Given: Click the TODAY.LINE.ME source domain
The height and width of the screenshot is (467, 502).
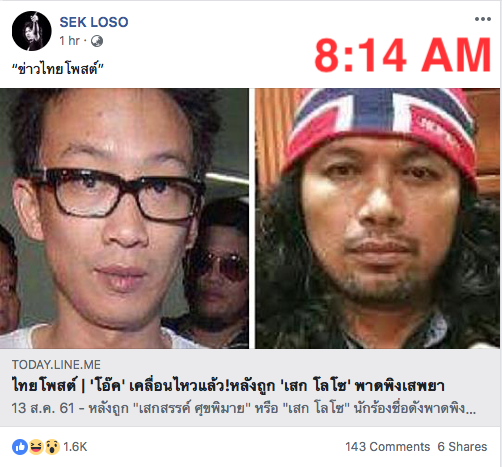Looking at the screenshot, I should tap(56, 365).
